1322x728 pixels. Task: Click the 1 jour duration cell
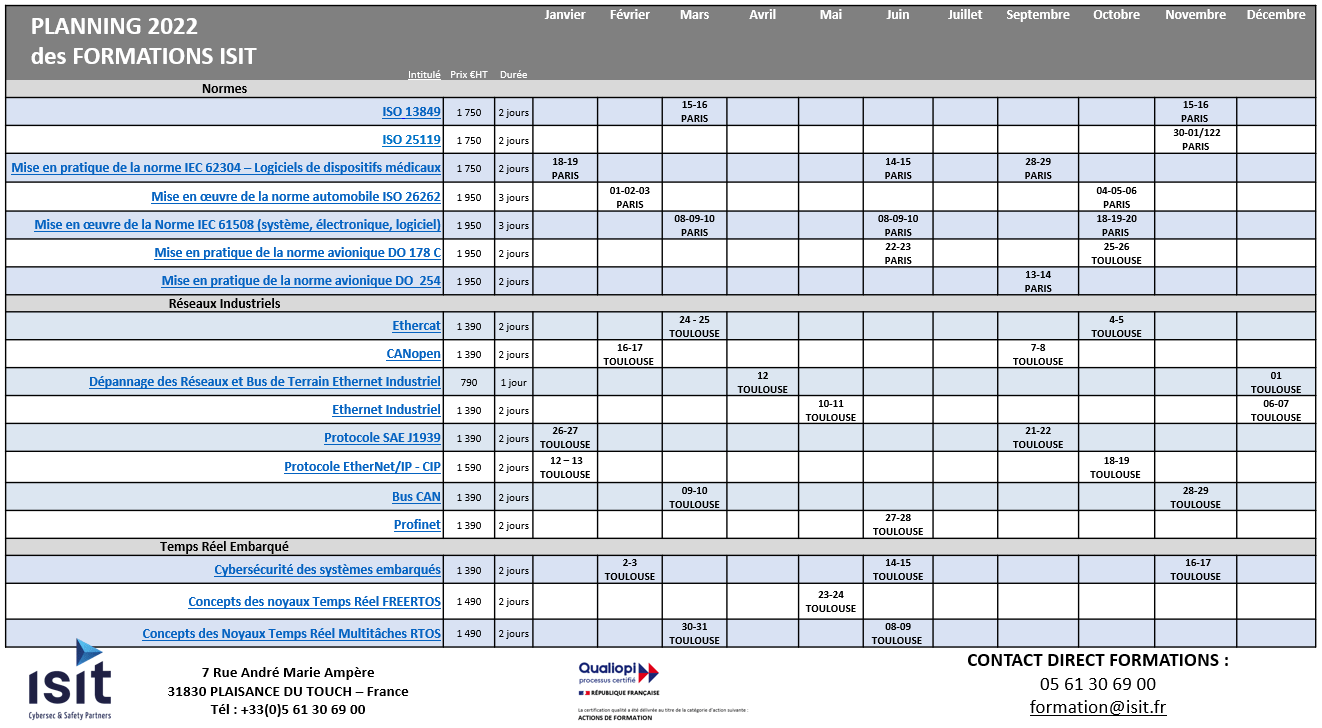coord(513,382)
